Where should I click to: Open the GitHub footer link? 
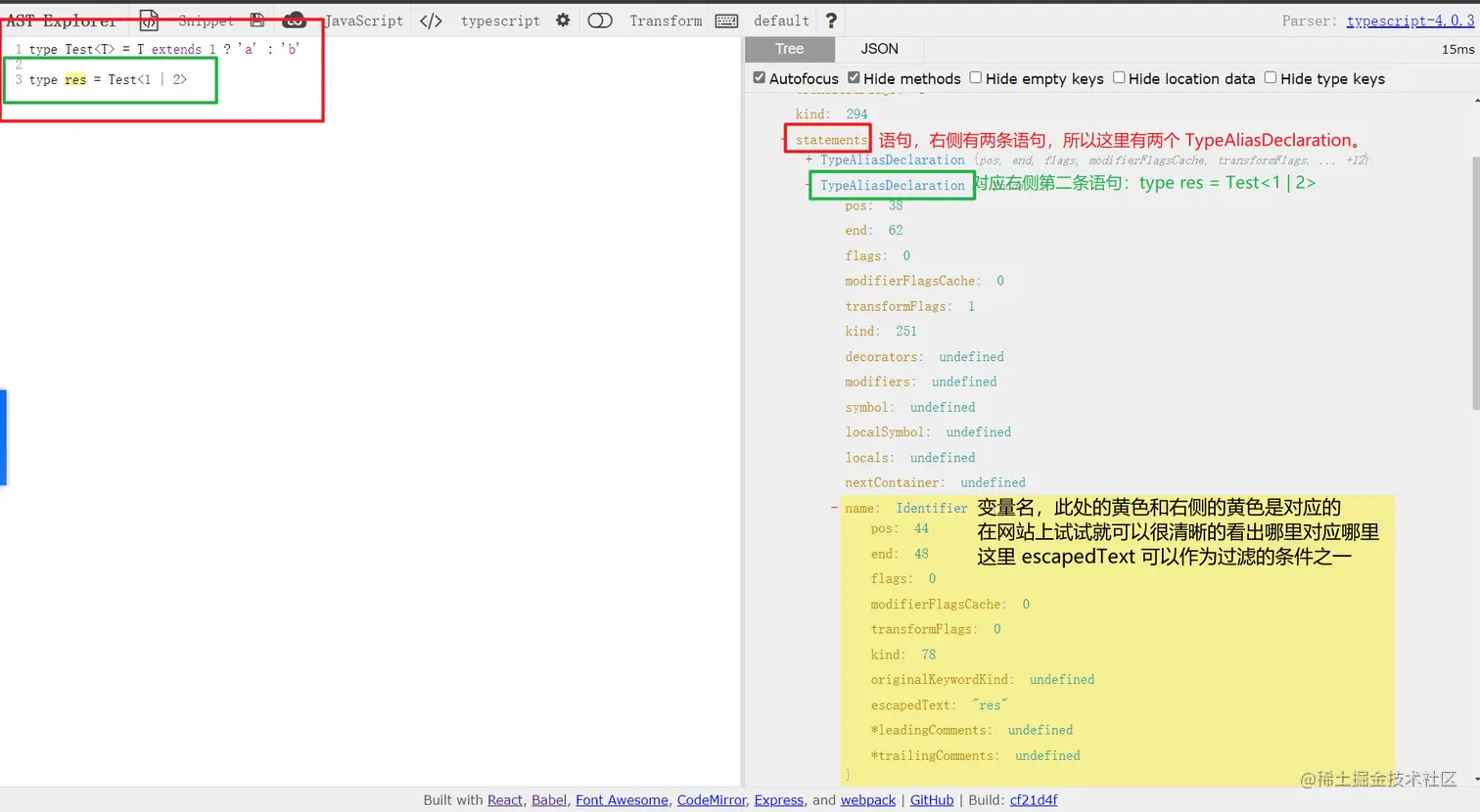pos(932,800)
